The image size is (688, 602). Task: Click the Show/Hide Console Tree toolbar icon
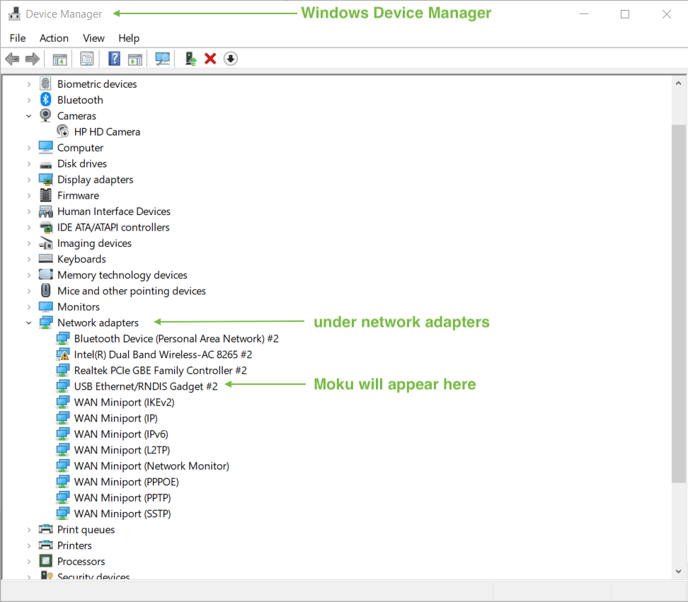[x=60, y=59]
